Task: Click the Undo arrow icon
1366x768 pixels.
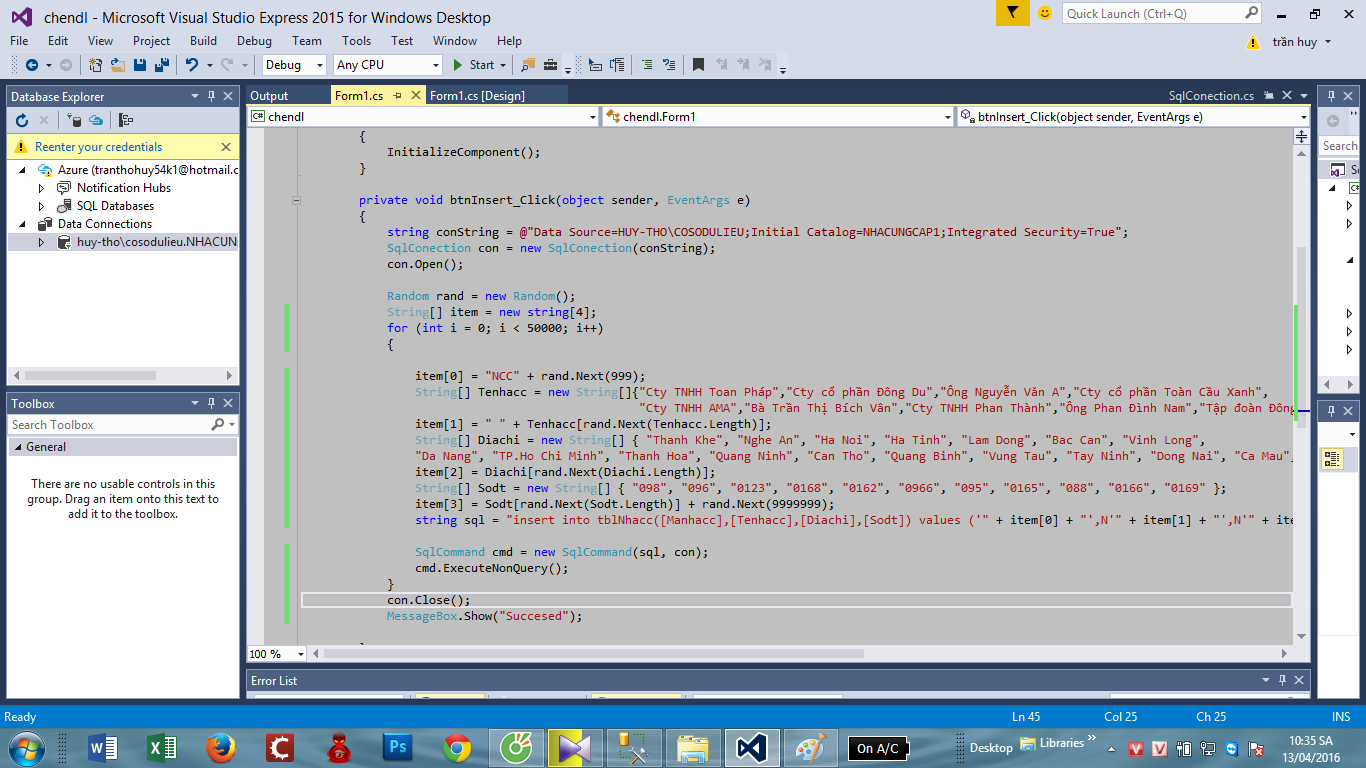Action: point(191,65)
